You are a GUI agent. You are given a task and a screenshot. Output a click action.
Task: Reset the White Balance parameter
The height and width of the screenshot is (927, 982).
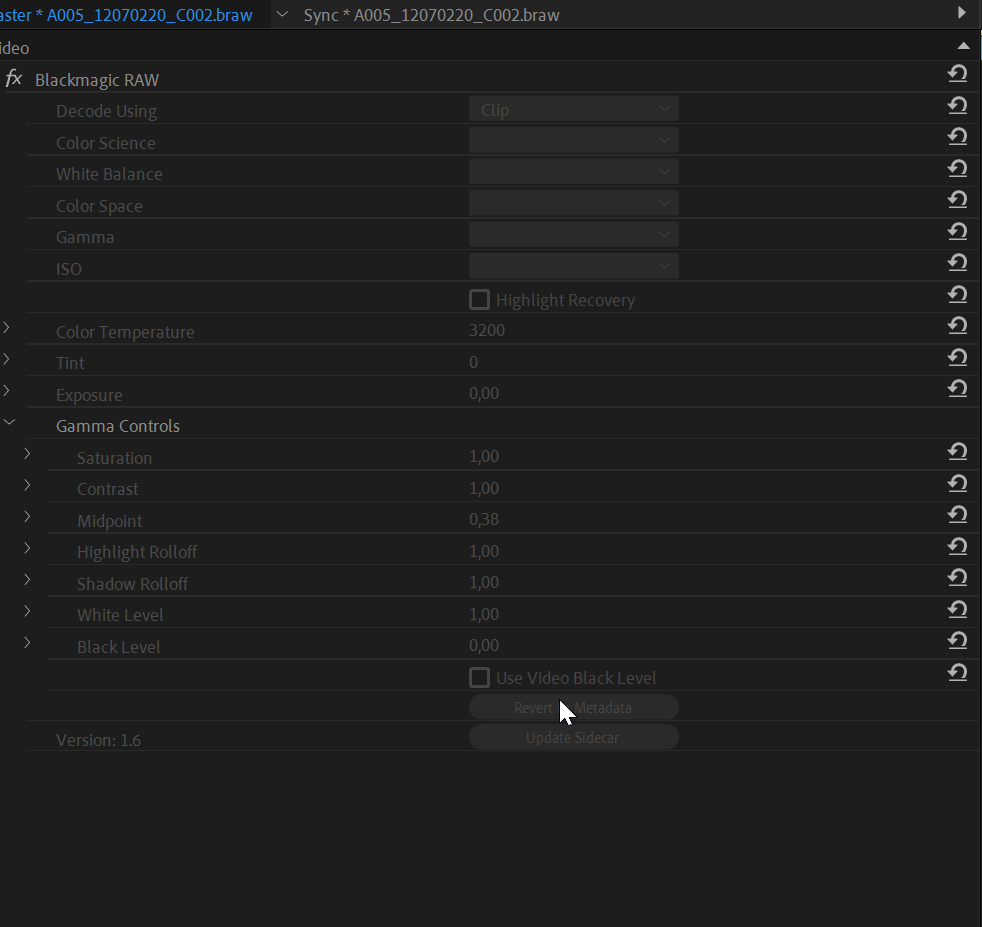(958, 168)
